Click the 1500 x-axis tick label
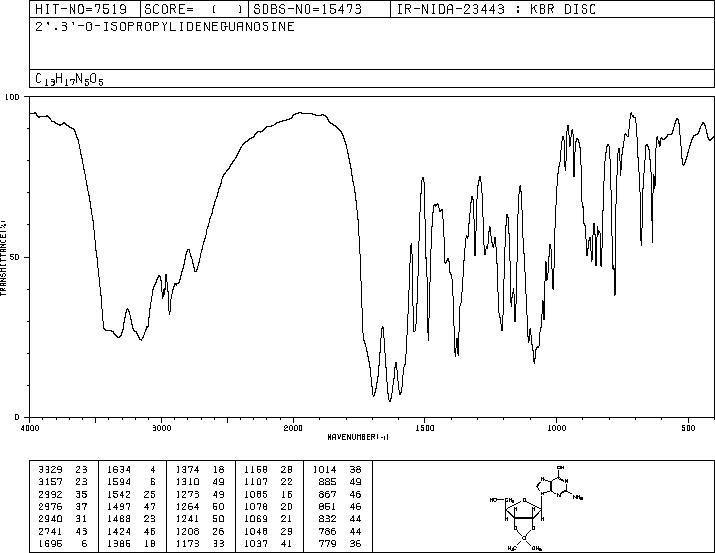 (425, 428)
